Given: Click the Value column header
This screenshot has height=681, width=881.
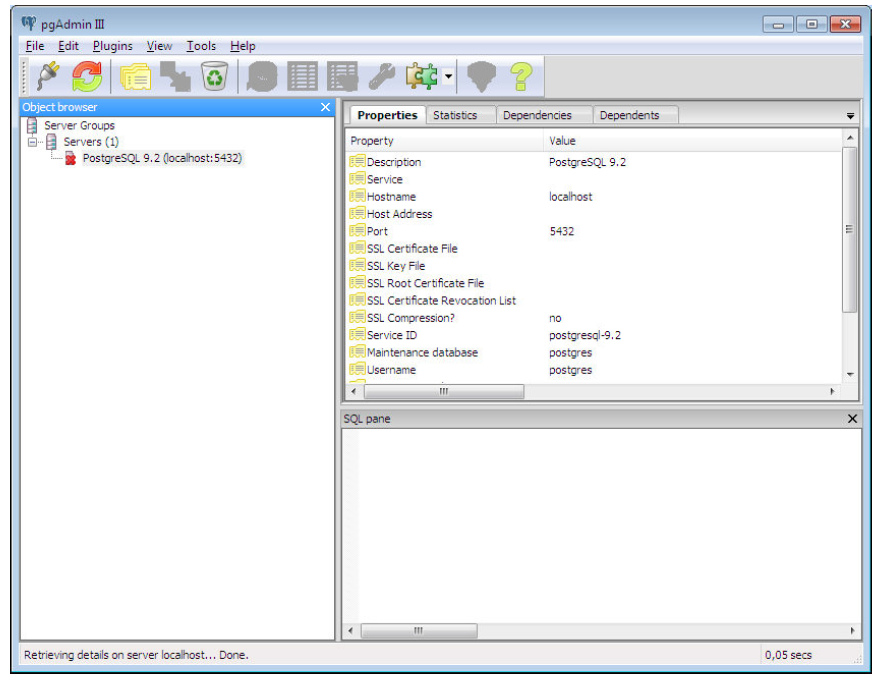Looking at the screenshot, I should [x=693, y=141].
